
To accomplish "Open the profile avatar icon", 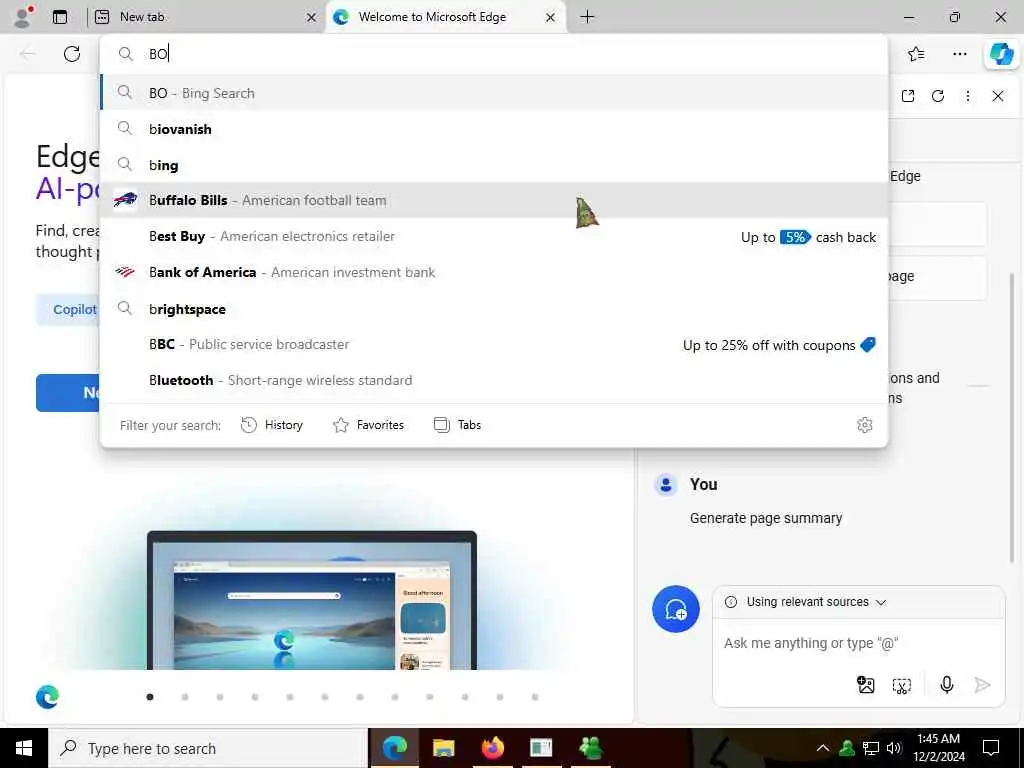I will click(x=23, y=17).
